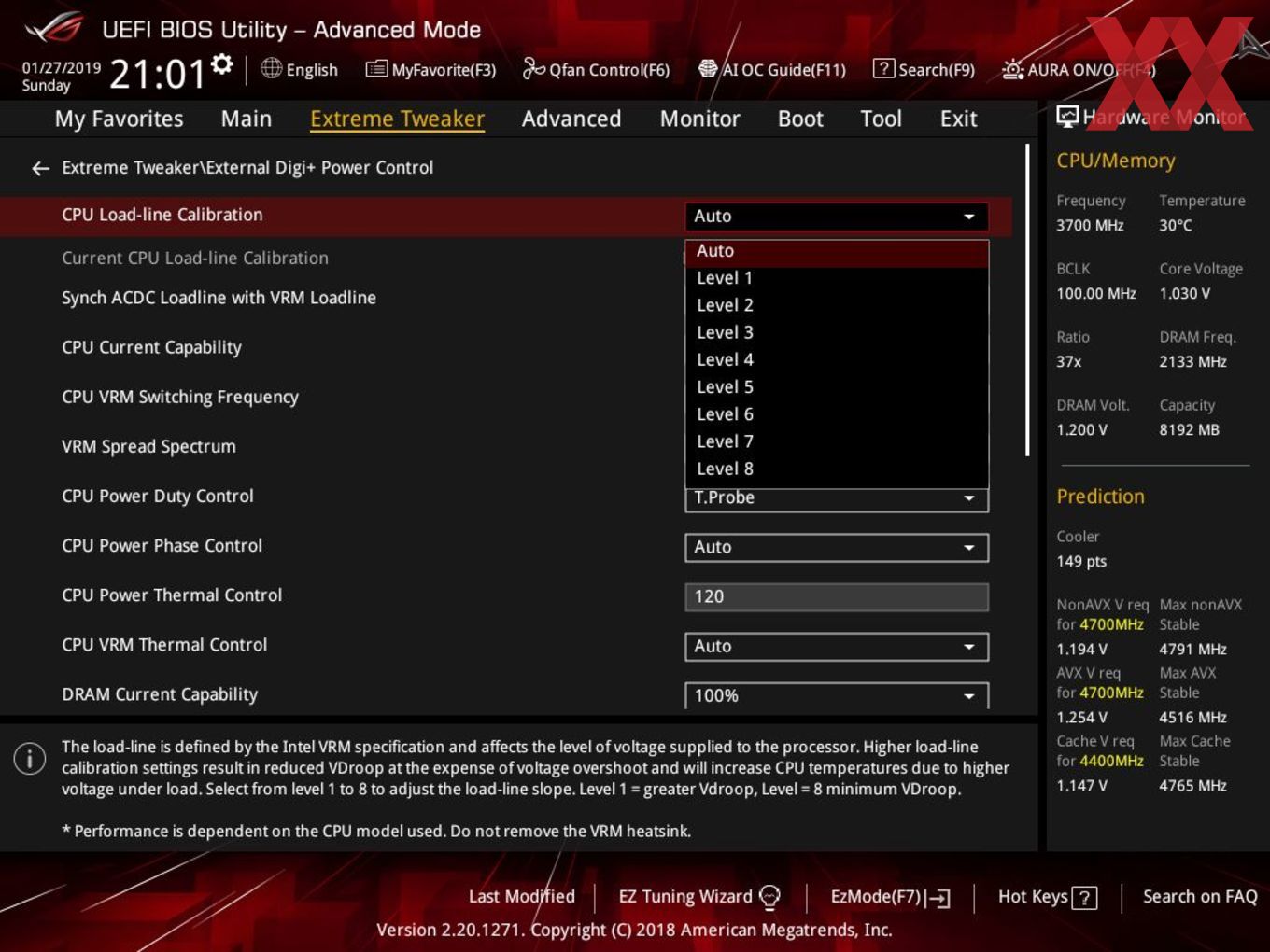Go to the Exit tab
Image resolution: width=1270 pixels, height=952 pixels.
click(x=958, y=119)
